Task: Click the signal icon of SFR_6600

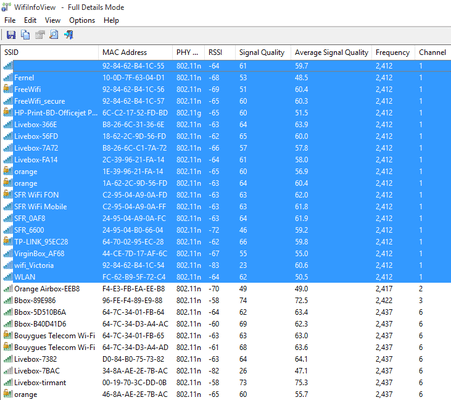Action: tap(8, 230)
